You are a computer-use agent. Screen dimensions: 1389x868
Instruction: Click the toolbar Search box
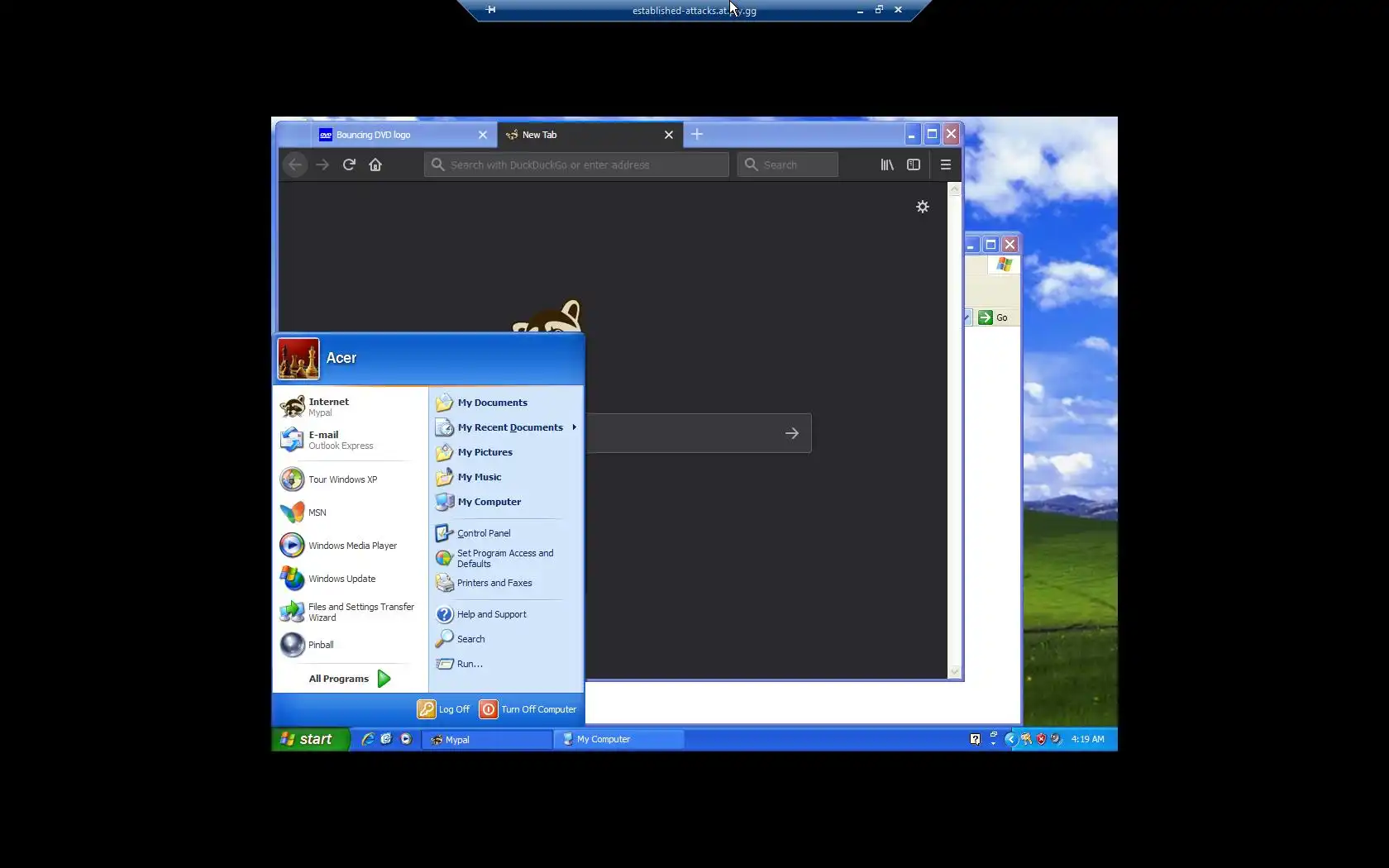(x=787, y=165)
